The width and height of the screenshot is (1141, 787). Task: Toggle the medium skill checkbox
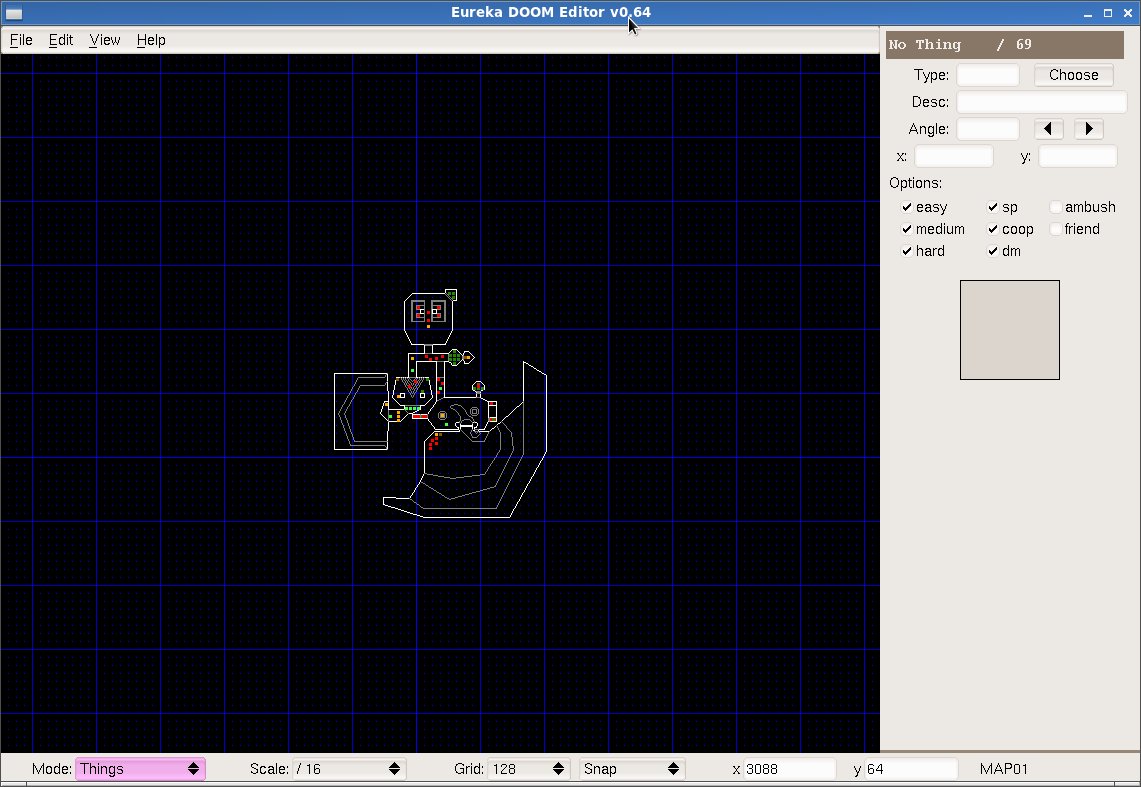[x=907, y=229]
